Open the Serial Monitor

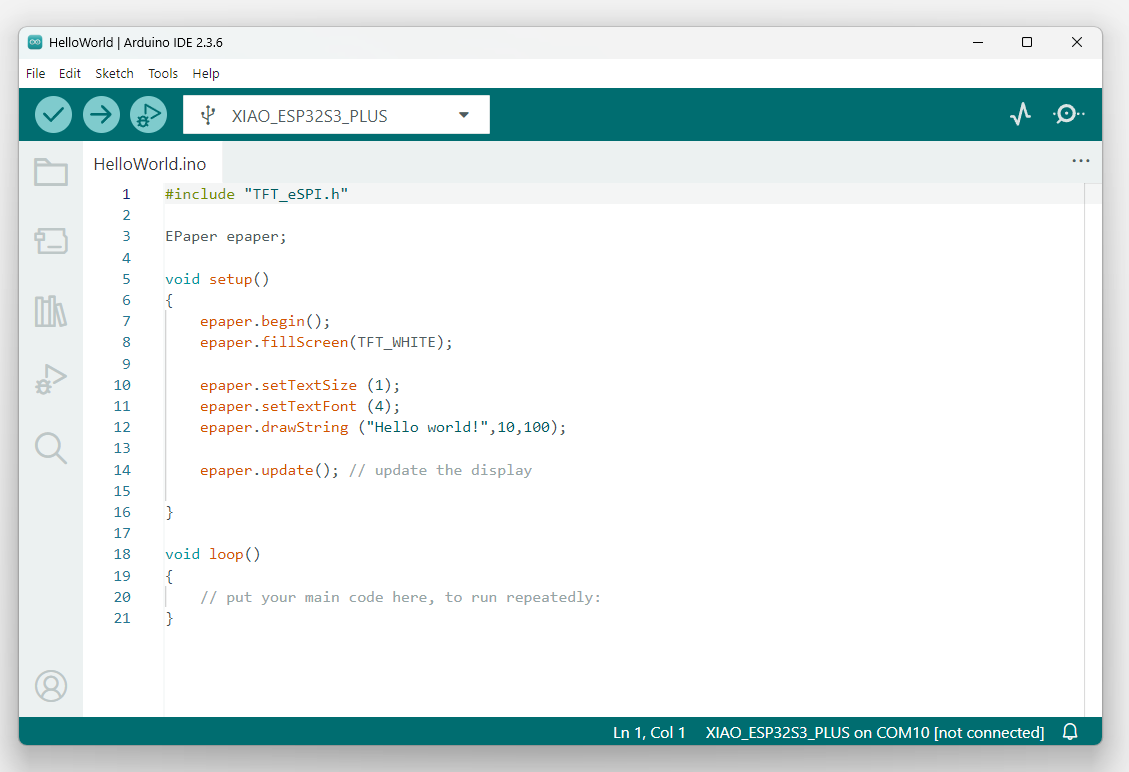pos(1068,115)
